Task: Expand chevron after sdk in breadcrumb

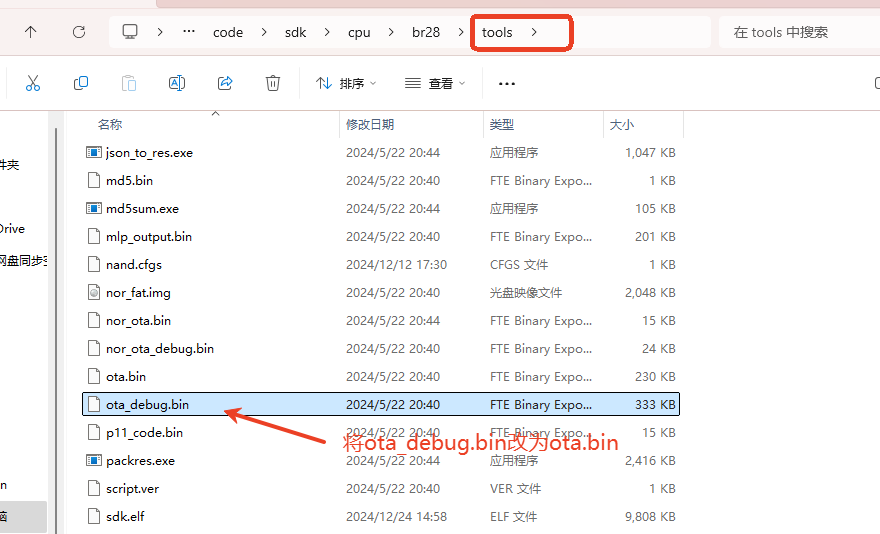Action: point(327,33)
